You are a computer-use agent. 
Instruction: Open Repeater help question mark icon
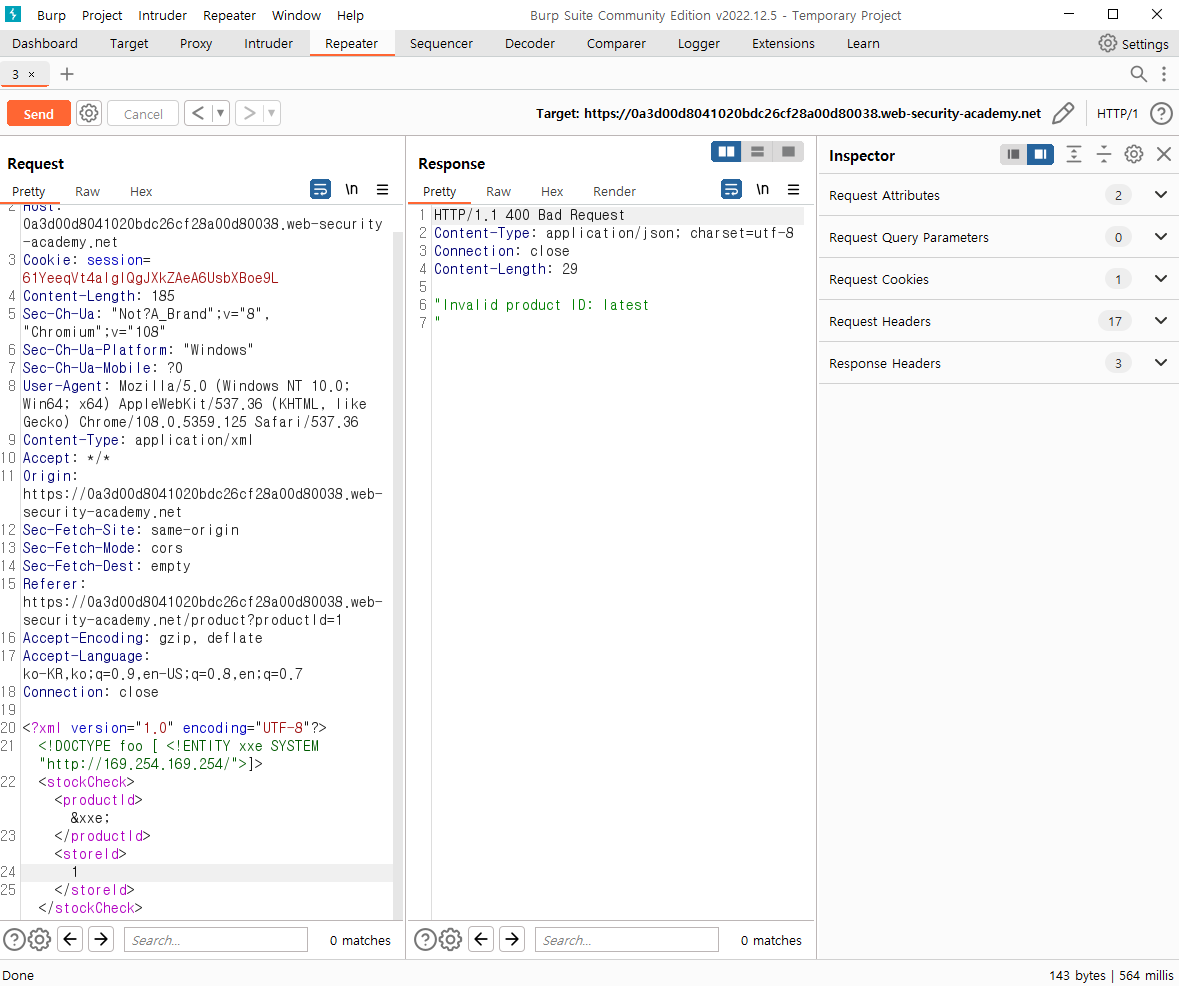pos(1161,114)
